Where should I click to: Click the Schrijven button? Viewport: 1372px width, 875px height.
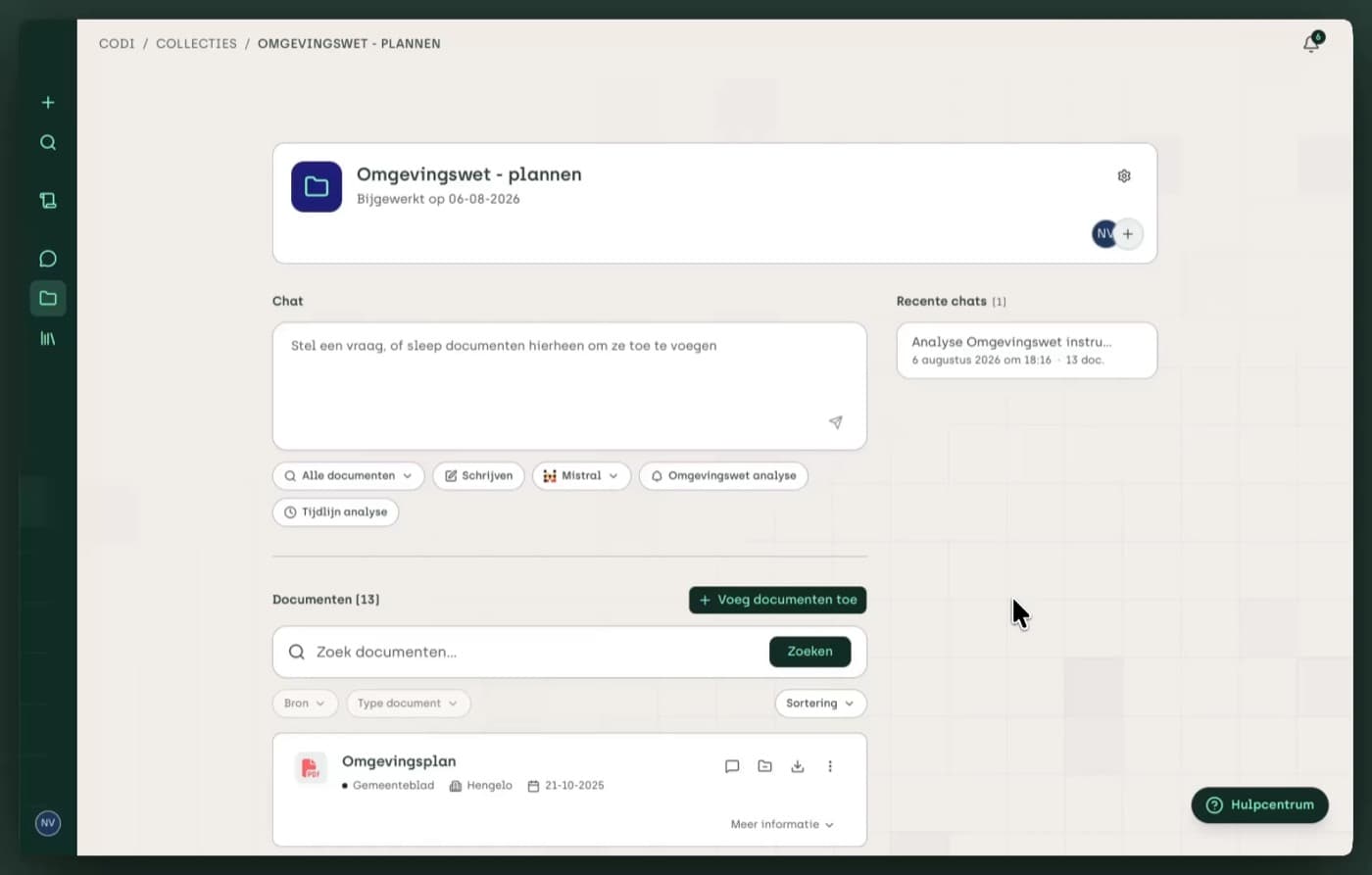click(x=478, y=476)
